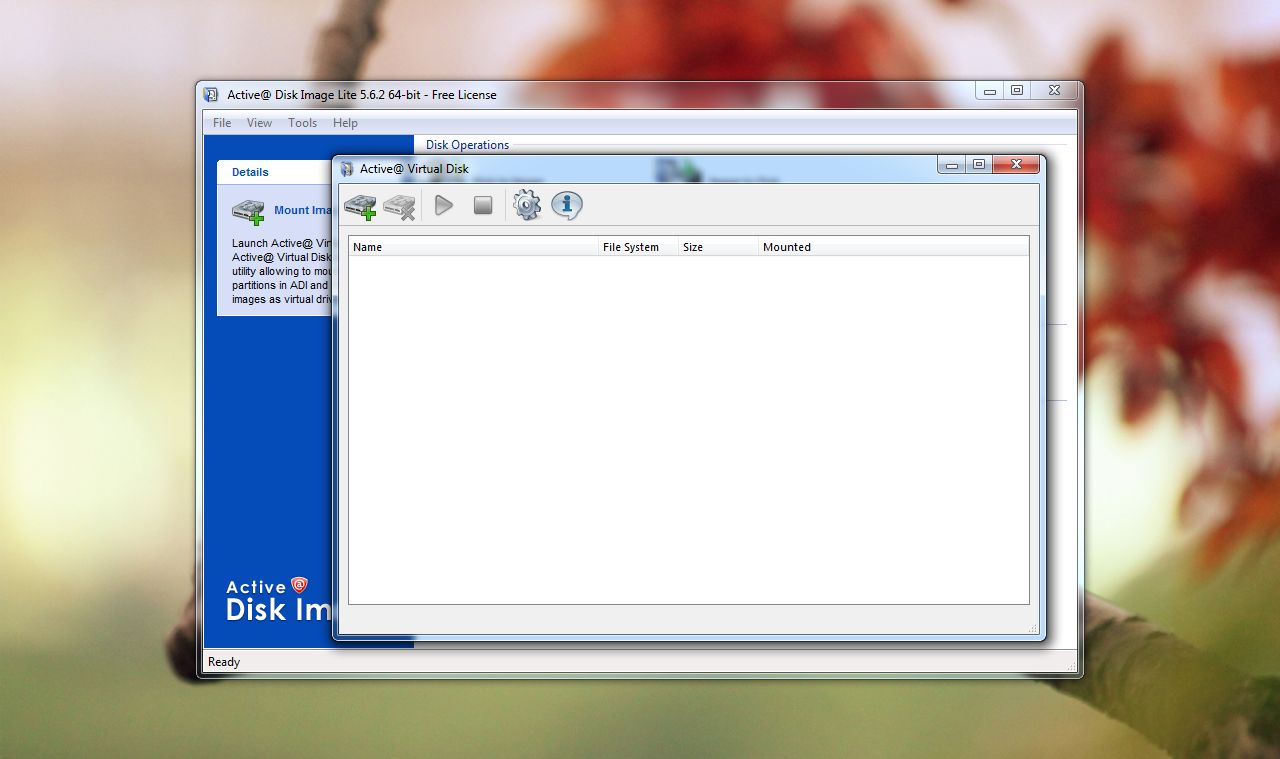
Task: Click the Virtual Disk window resize grip
Action: [x=1034, y=628]
